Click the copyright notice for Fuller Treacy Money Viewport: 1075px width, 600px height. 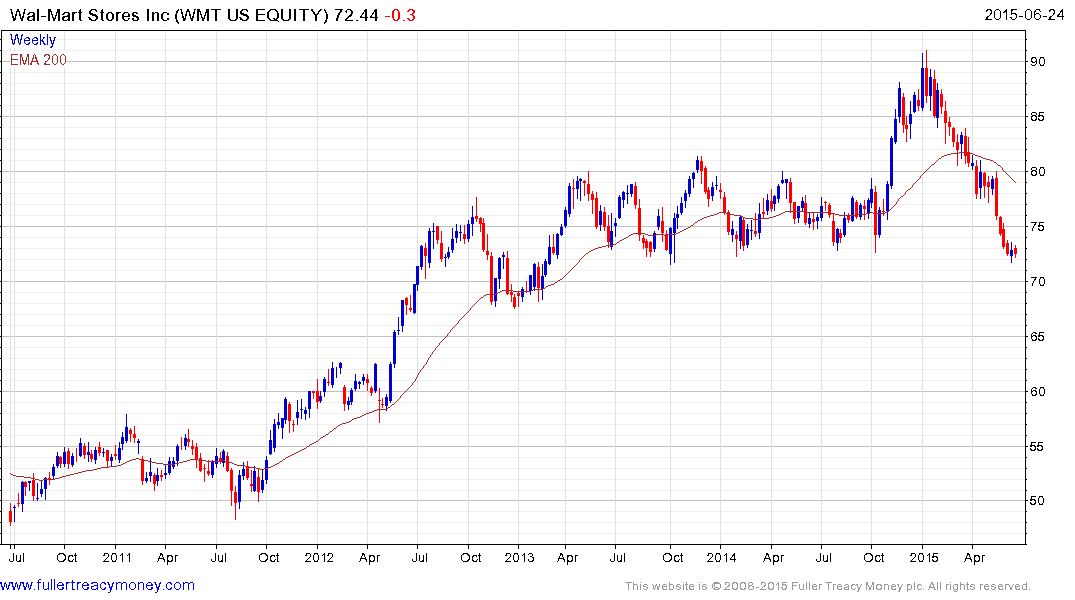tap(828, 586)
